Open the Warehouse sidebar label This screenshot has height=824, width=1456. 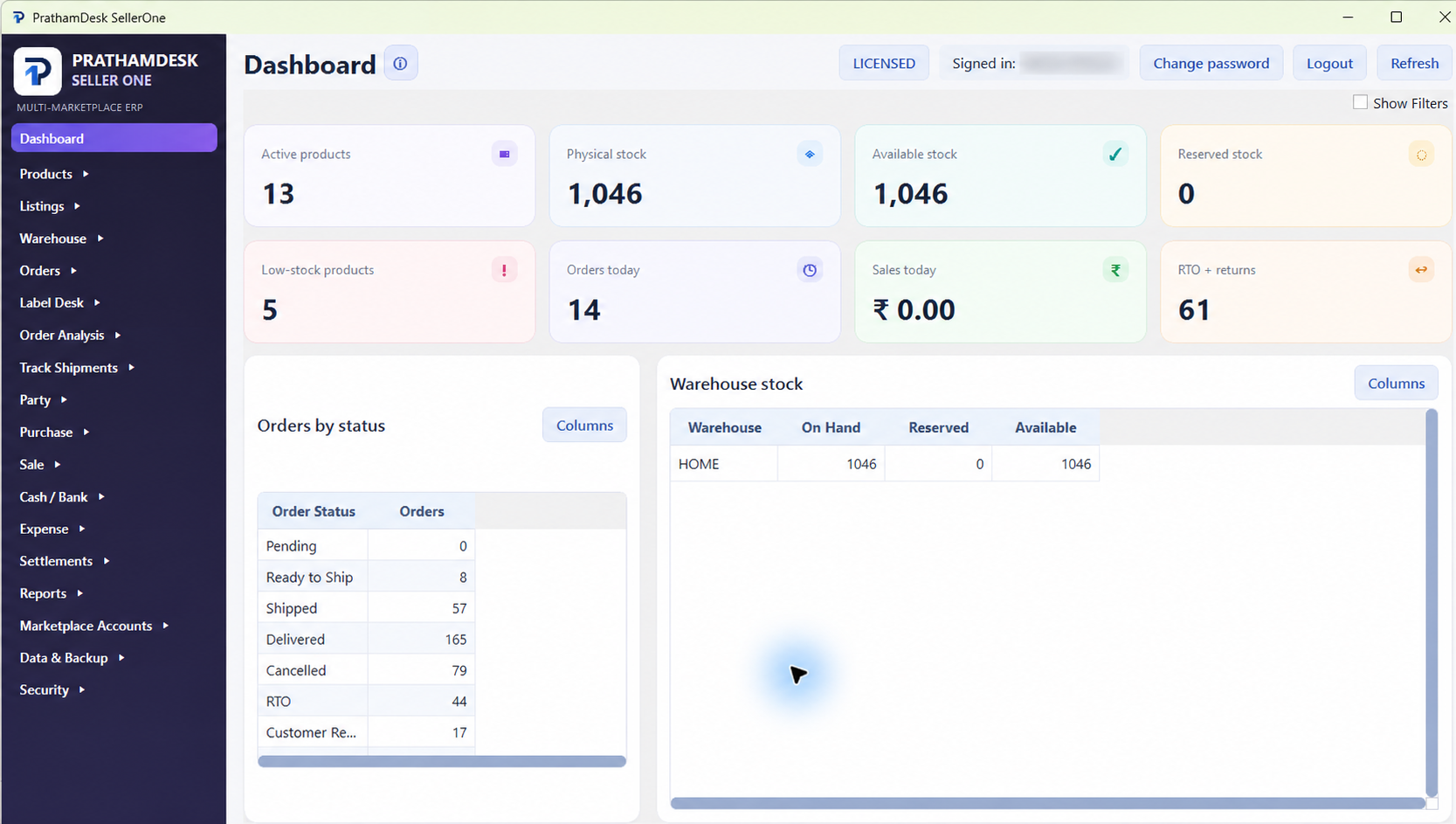pyautogui.click(x=53, y=239)
